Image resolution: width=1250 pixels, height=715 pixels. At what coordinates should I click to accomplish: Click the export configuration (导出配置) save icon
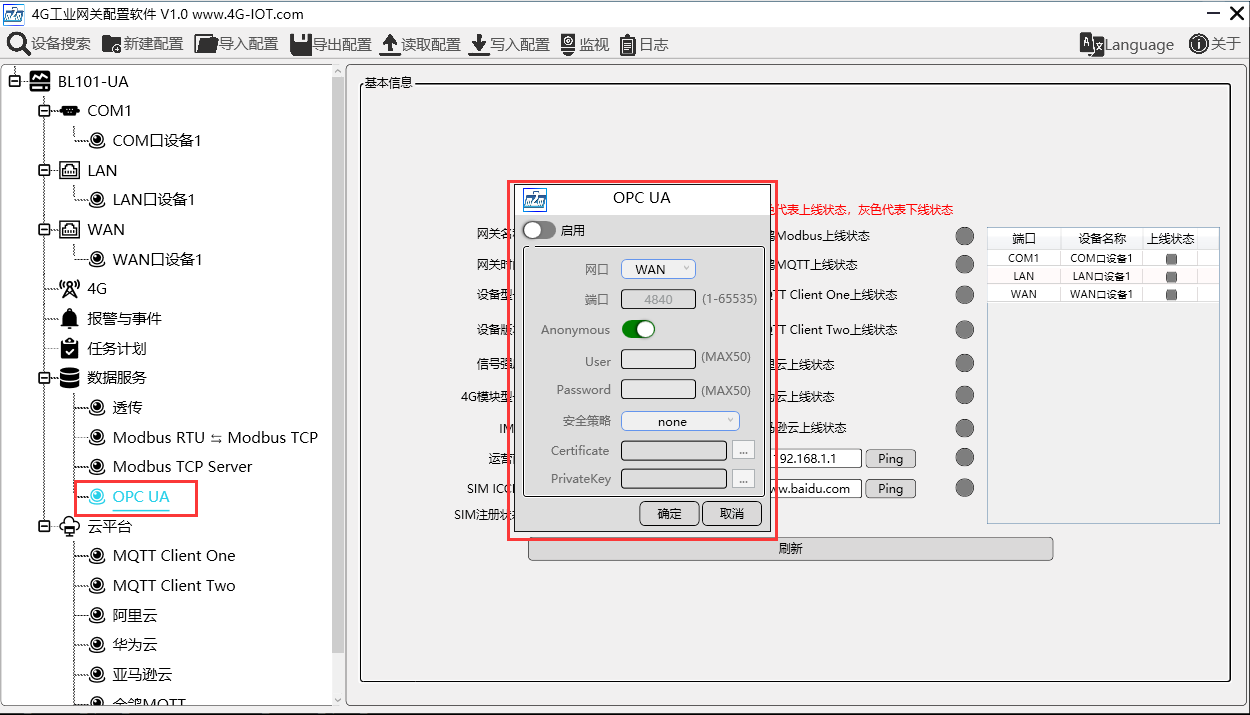coord(301,44)
